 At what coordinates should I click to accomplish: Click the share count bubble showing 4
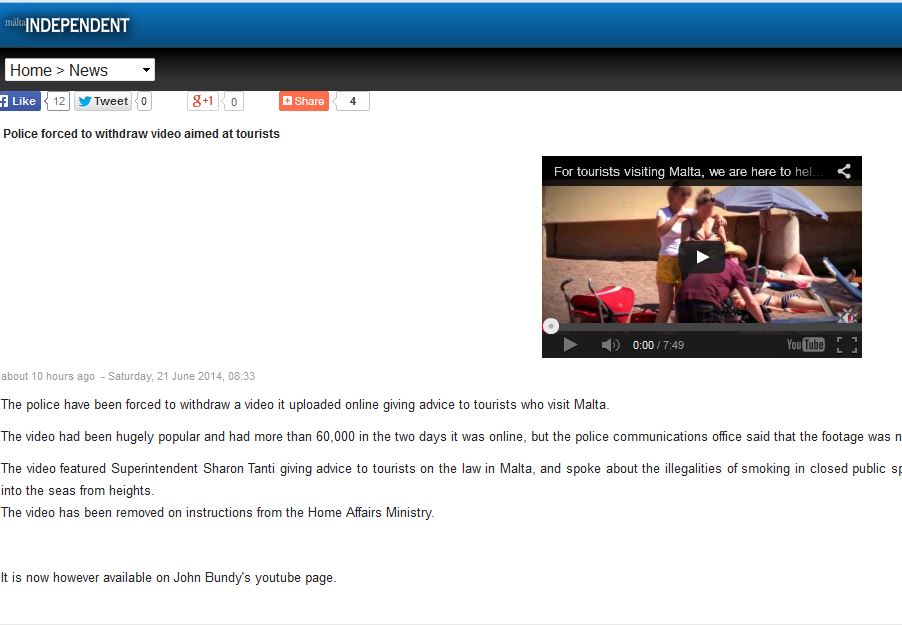point(353,101)
